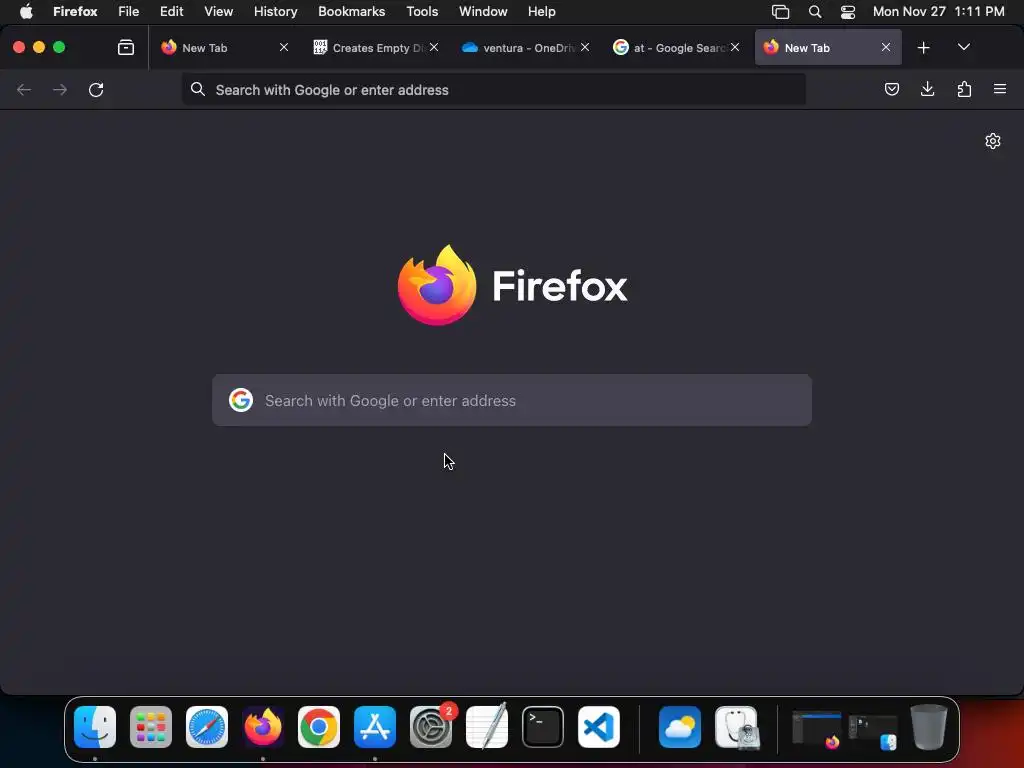Personalize new tab via gear icon
1024x768 pixels.
(x=993, y=141)
